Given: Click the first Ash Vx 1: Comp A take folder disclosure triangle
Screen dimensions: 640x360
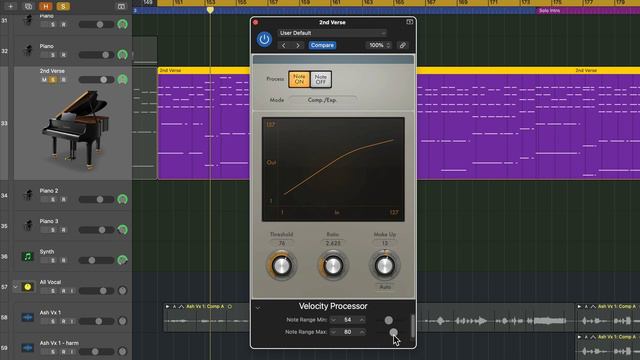Looking at the screenshot, I should click(x=167, y=306).
